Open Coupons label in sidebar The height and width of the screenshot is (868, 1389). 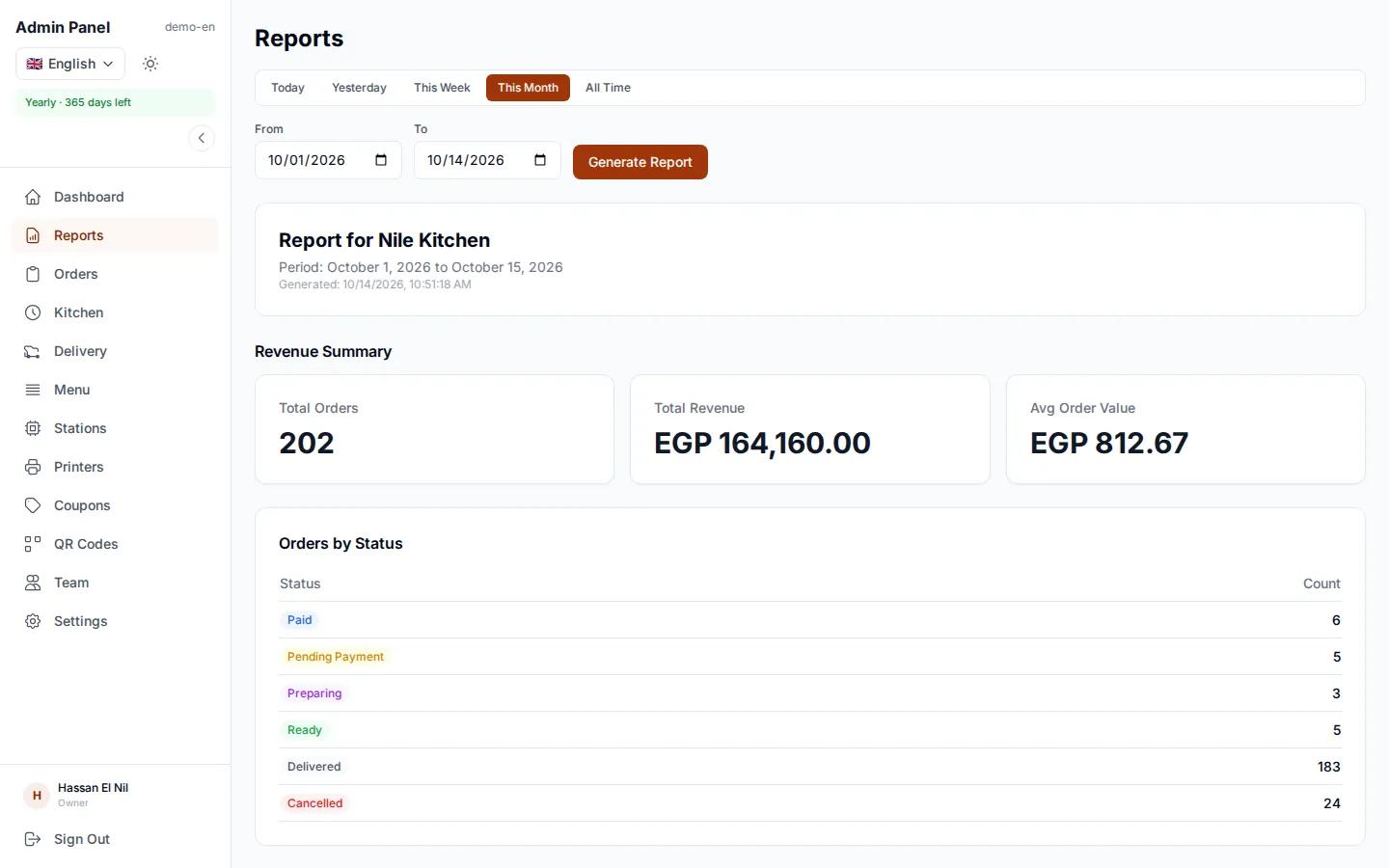point(82,505)
